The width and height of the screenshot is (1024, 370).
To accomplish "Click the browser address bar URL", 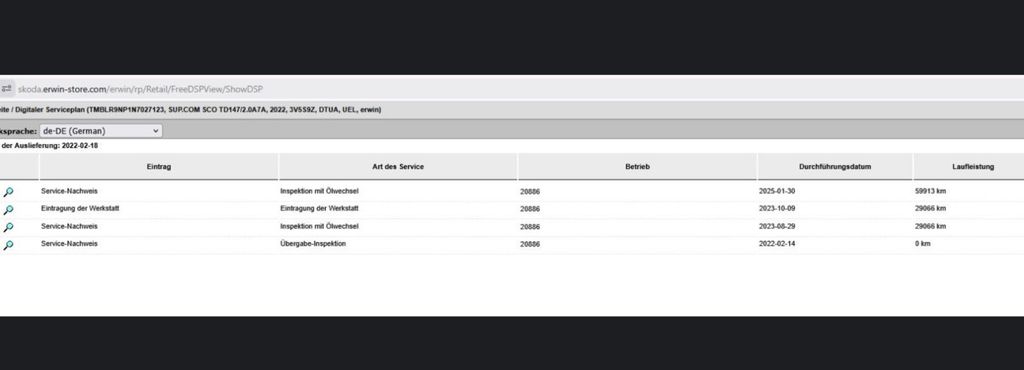I will (140, 89).
